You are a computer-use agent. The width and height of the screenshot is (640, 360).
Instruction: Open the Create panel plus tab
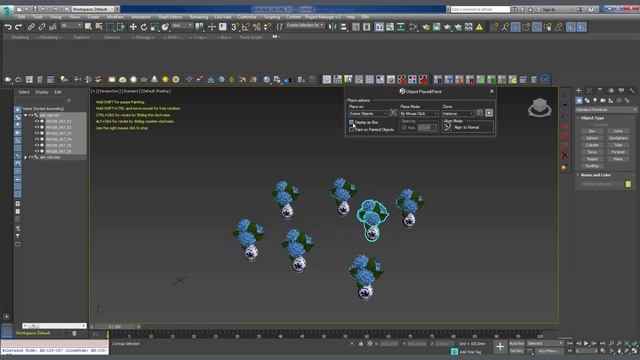point(578,91)
